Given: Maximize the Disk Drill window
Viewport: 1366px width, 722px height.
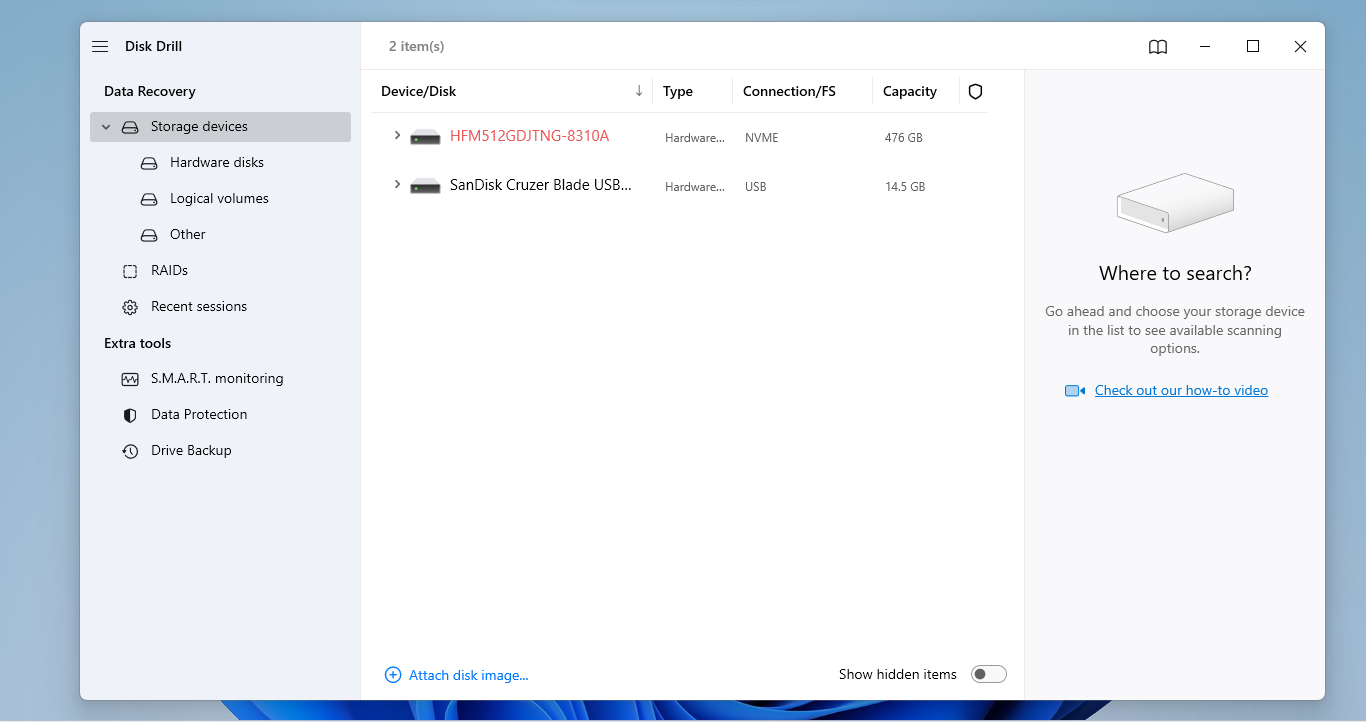Looking at the screenshot, I should click(1253, 46).
